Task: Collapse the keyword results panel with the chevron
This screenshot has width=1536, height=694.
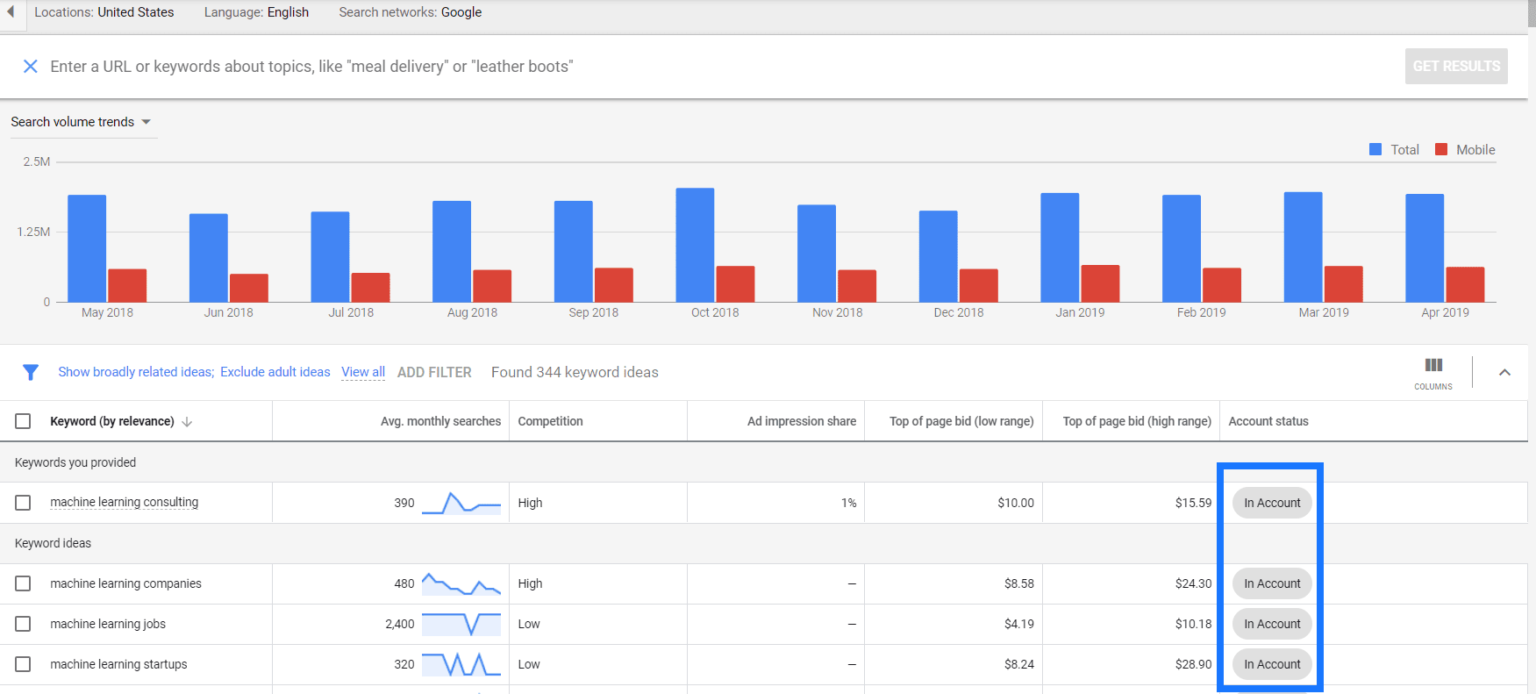Action: 1505,371
